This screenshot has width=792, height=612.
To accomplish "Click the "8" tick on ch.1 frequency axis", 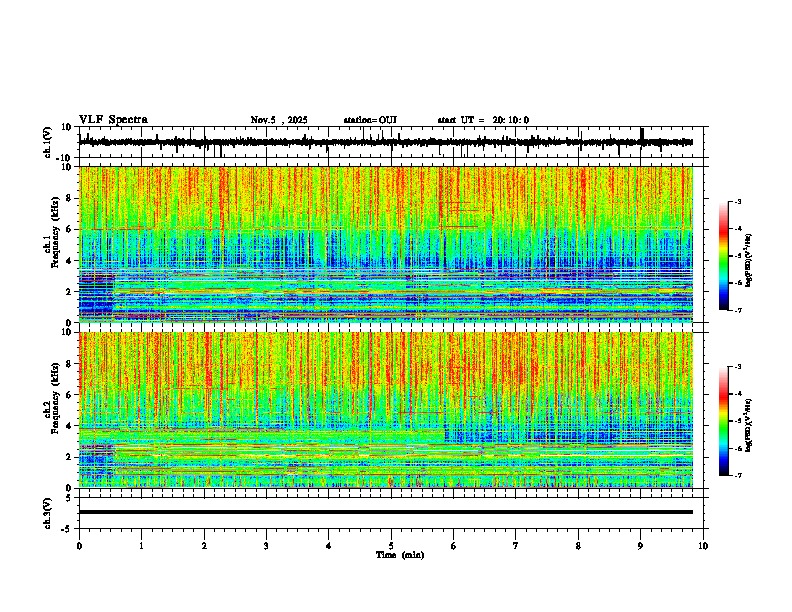I will point(69,198).
